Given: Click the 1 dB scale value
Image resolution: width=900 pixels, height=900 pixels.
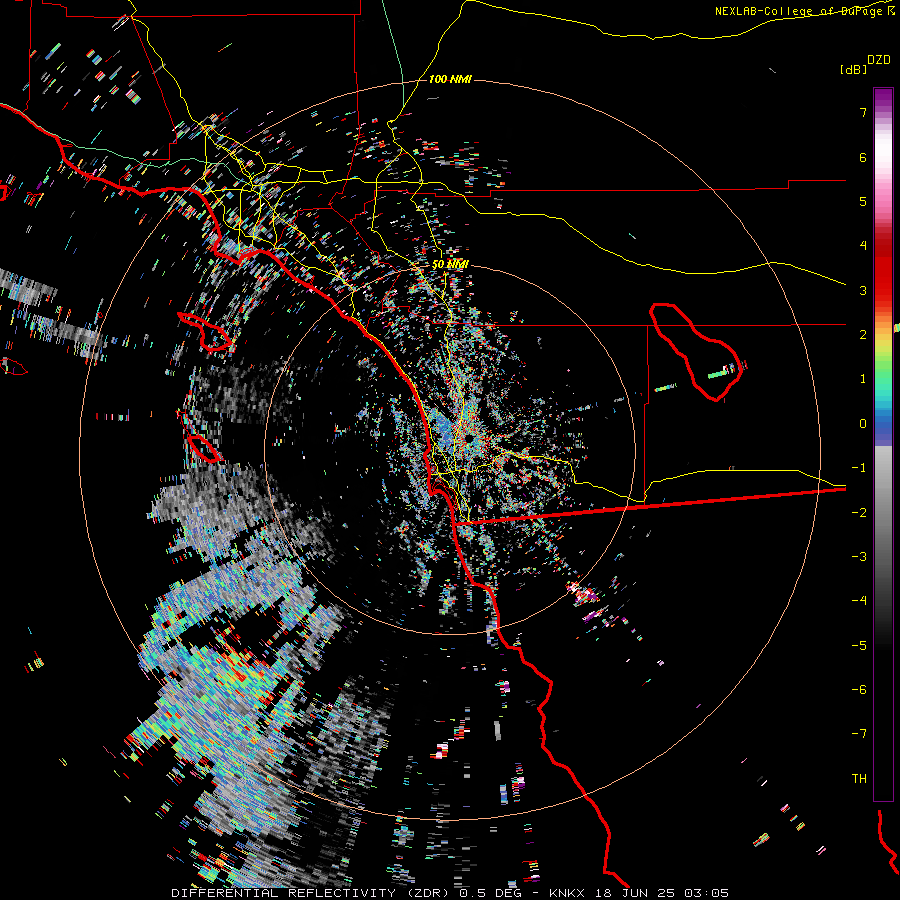Looking at the screenshot, I should 863,379.
